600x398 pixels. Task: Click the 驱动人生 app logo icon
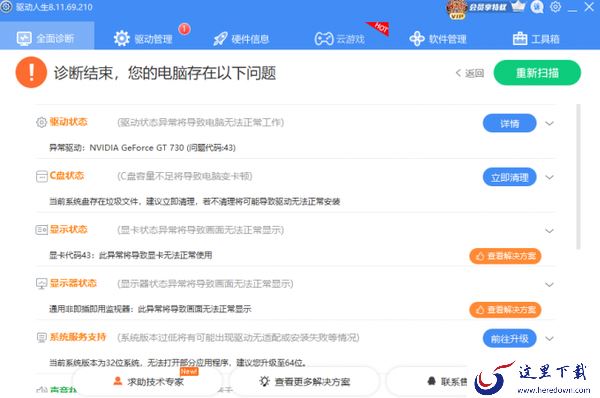(x=6, y=7)
